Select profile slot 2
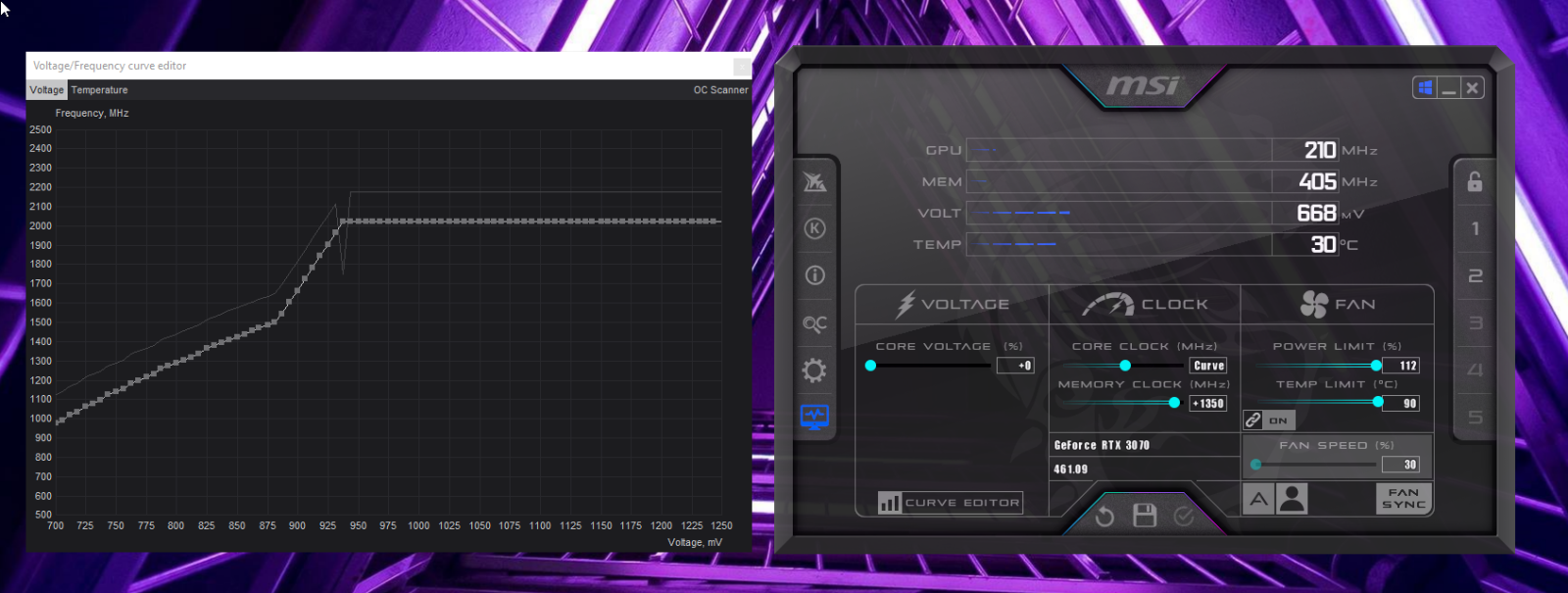The image size is (1568, 593). [x=1475, y=275]
